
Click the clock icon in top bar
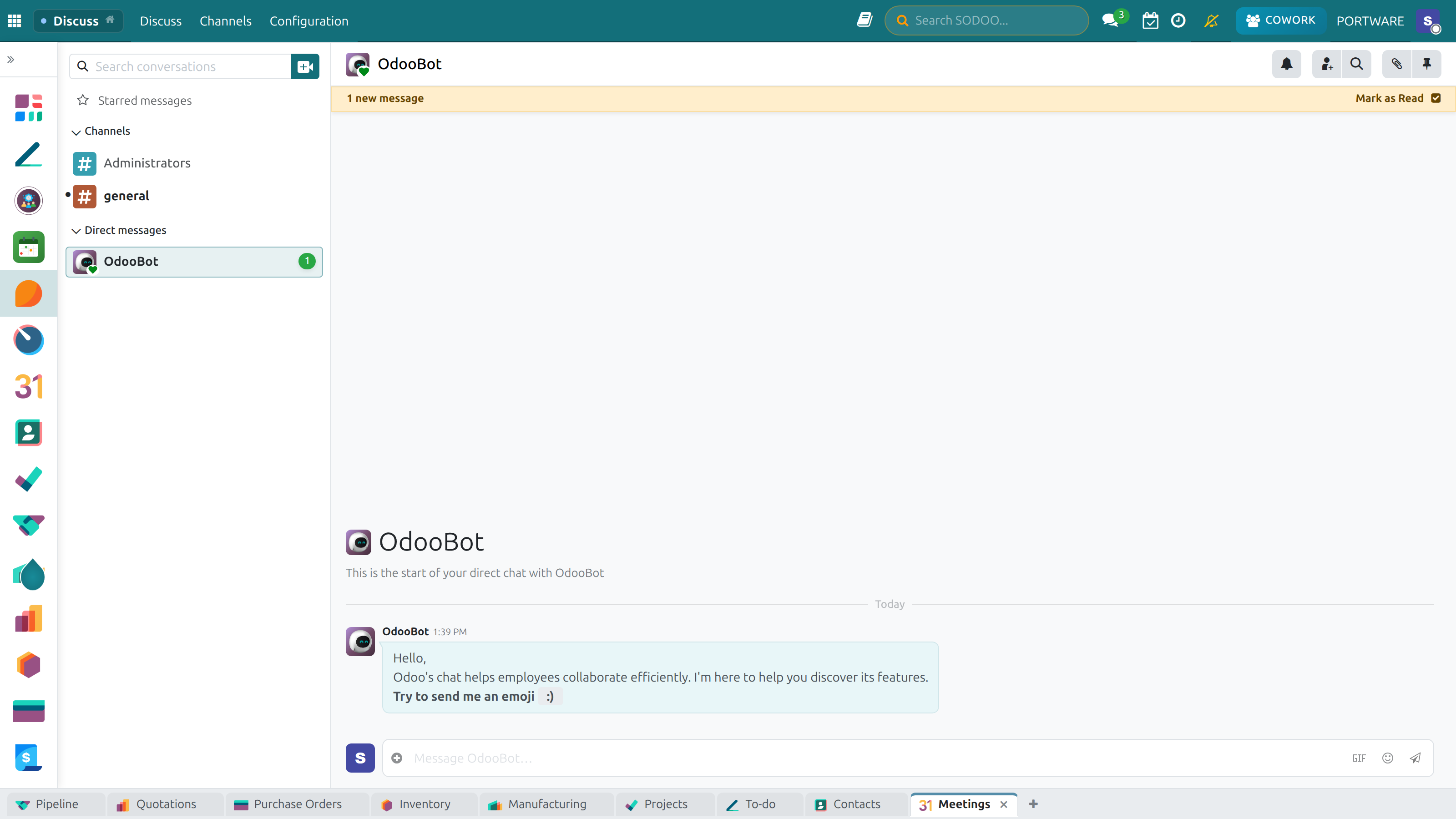tap(1178, 21)
